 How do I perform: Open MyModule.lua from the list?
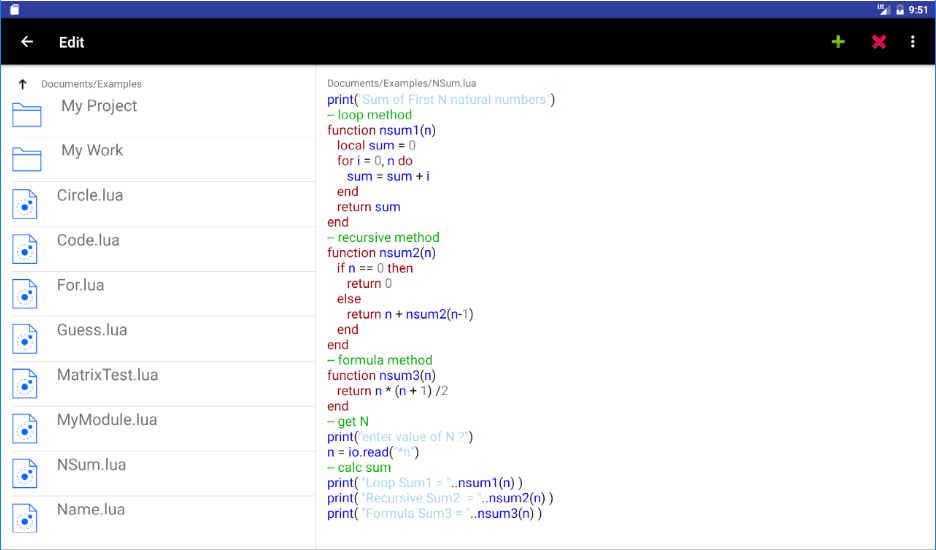107,420
